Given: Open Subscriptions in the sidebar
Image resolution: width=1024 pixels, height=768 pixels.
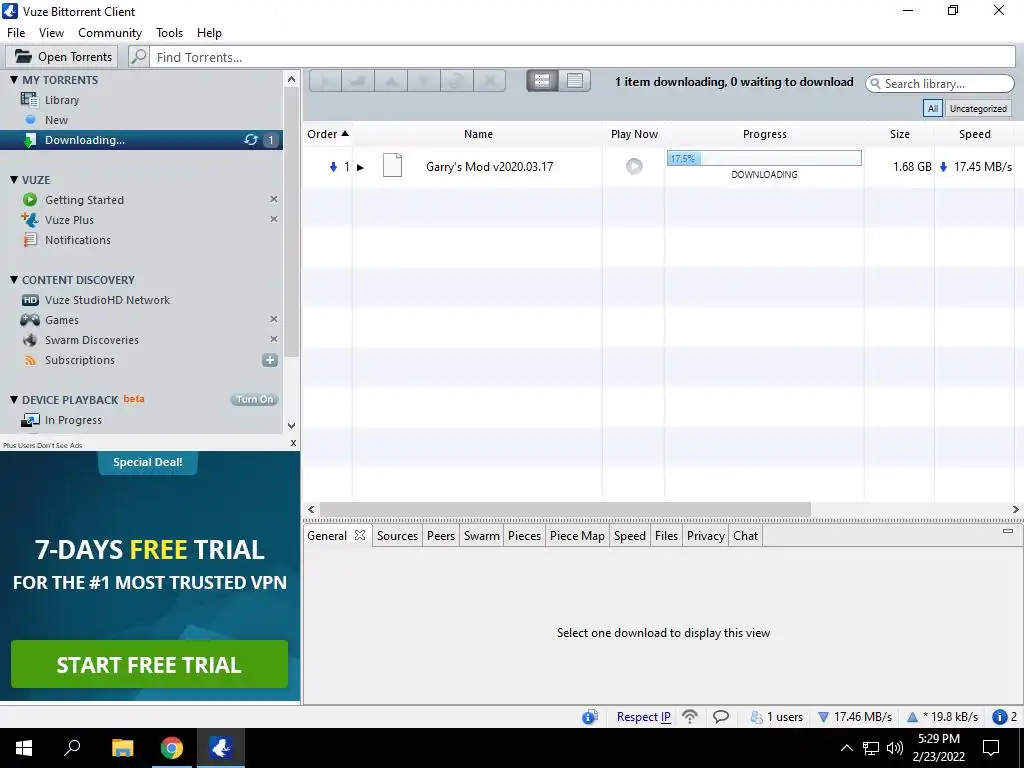Looking at the screenshot, I should coord(141,360).
